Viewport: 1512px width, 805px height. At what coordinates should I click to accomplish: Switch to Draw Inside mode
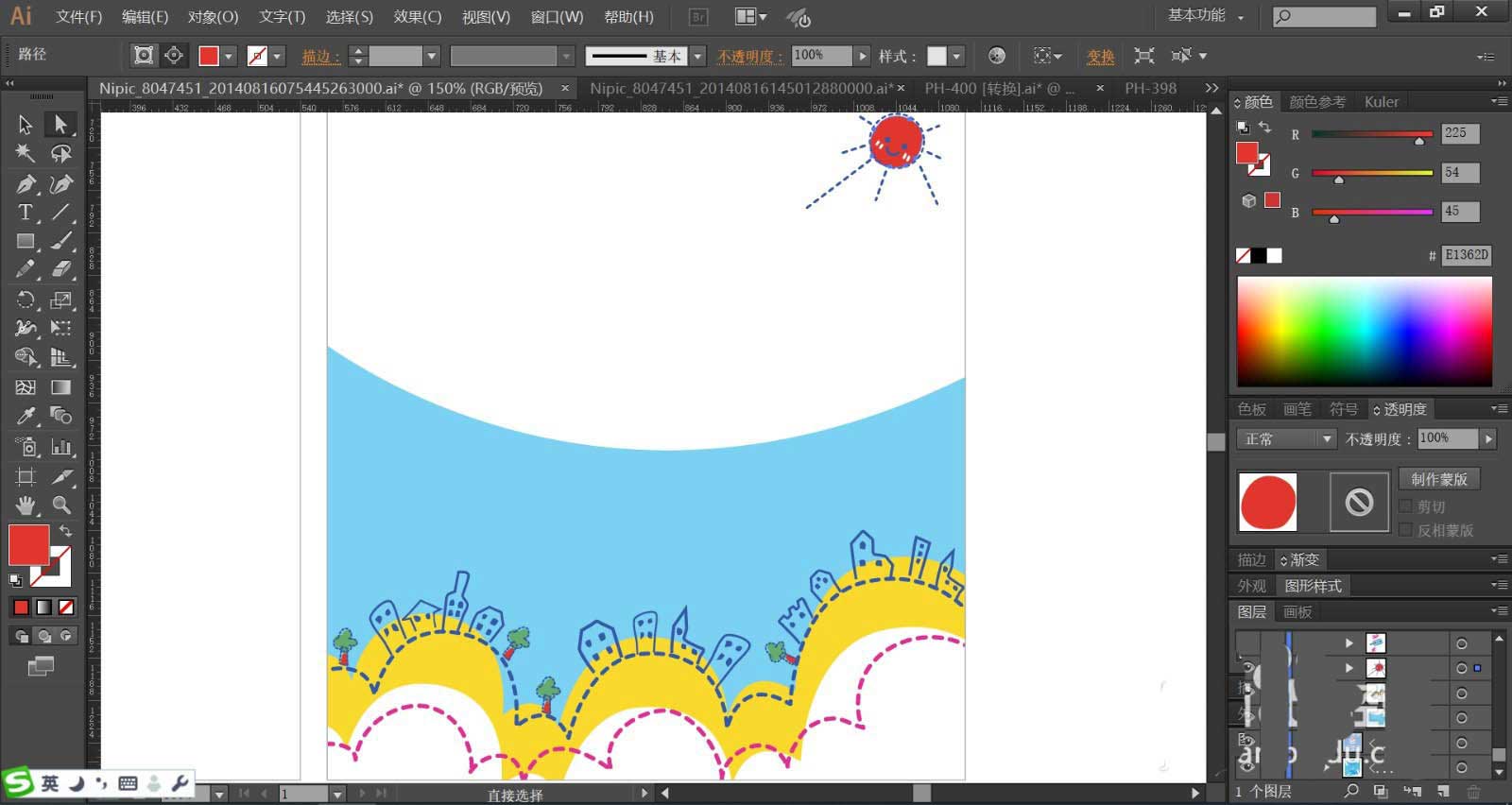tap(66, 636)
